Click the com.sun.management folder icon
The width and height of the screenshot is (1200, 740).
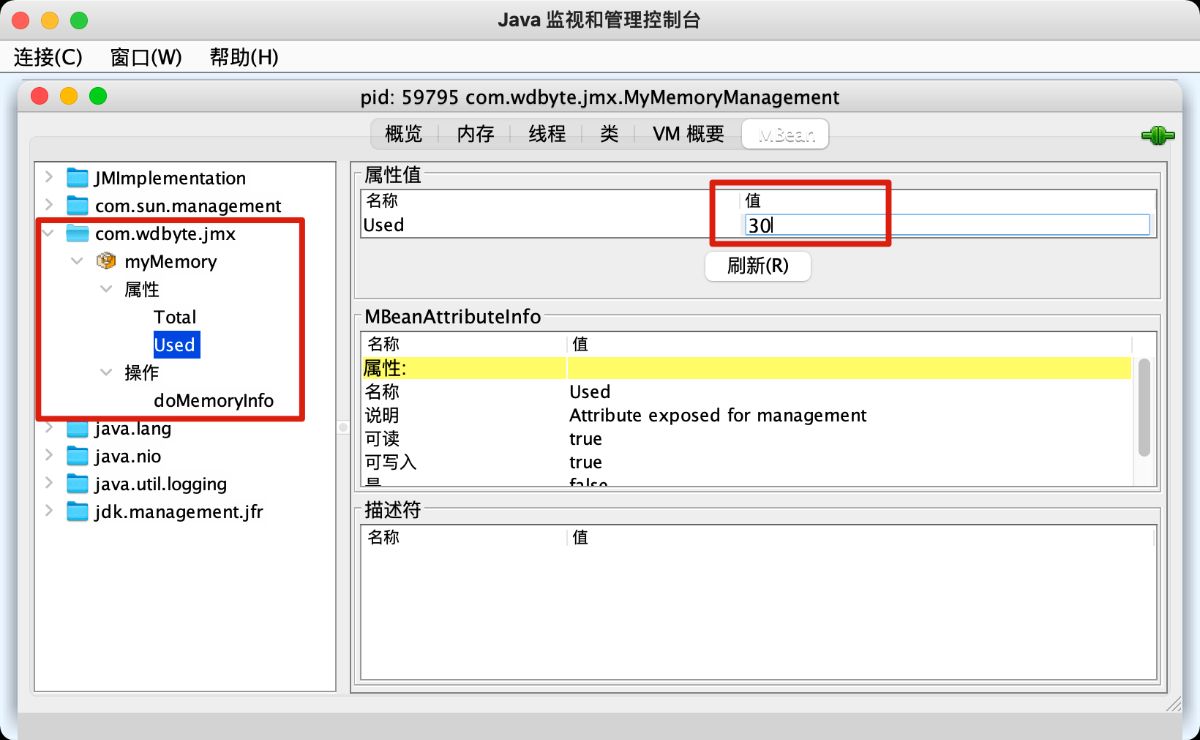pos(77,206)
